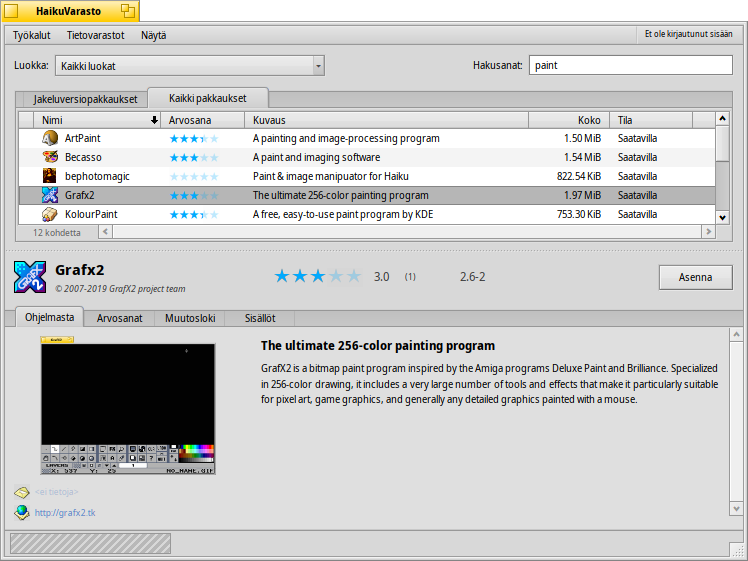Image resolution: width=748 pixels, height=561 pixels.
Task: Open the Työkalut menu
Action: (x=32, y=35)
